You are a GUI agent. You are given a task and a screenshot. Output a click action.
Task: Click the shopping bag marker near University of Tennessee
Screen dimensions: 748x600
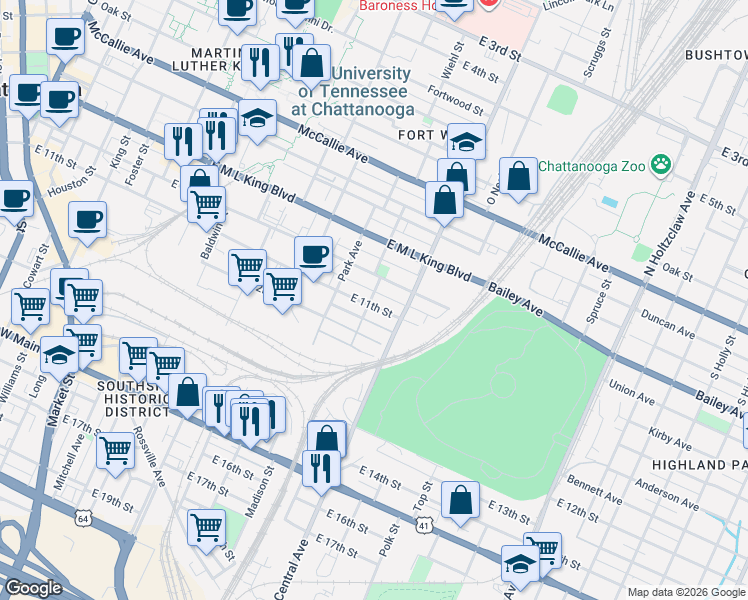pos(312,67)
